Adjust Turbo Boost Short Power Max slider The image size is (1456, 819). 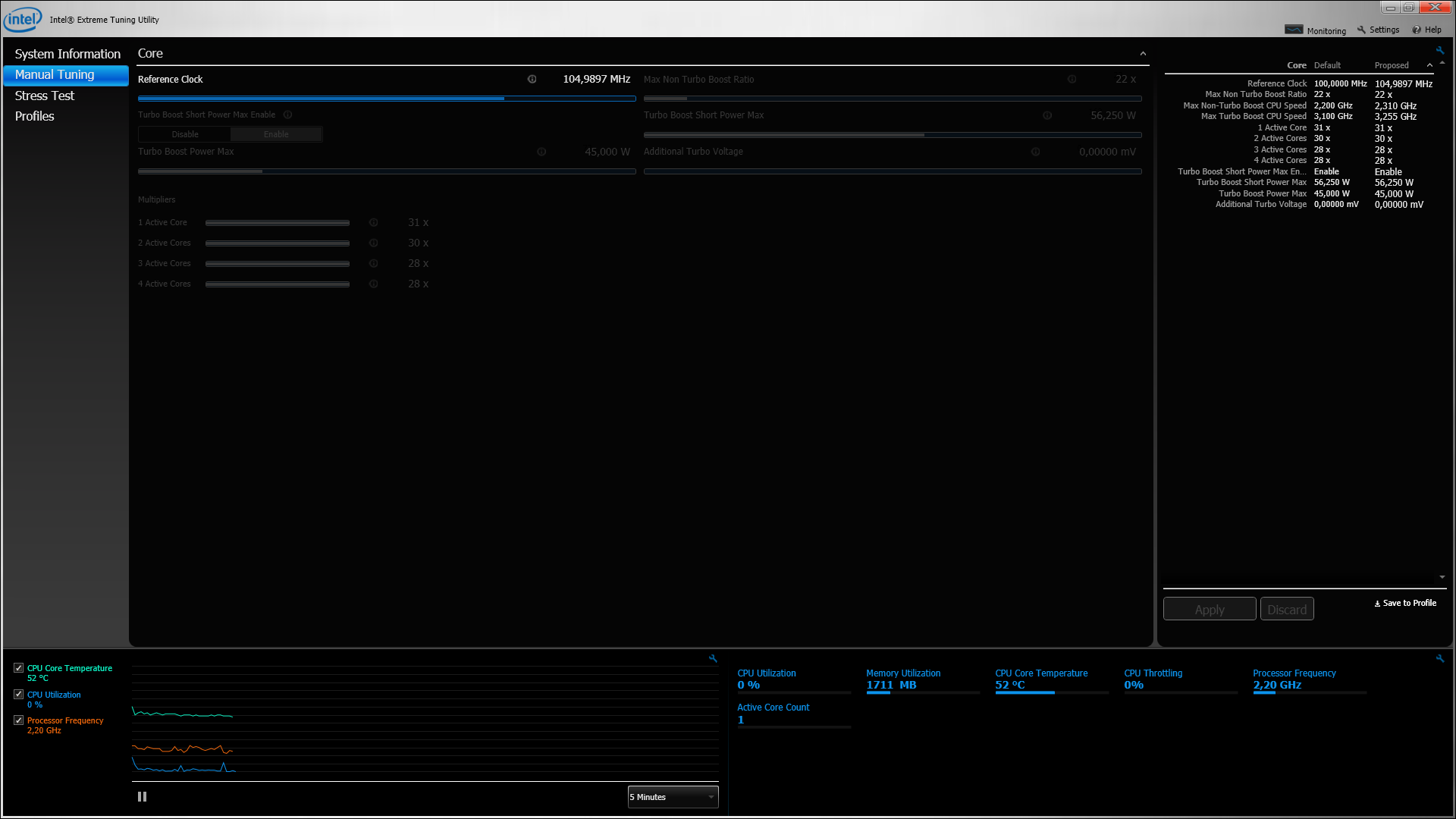coord(893,135)
